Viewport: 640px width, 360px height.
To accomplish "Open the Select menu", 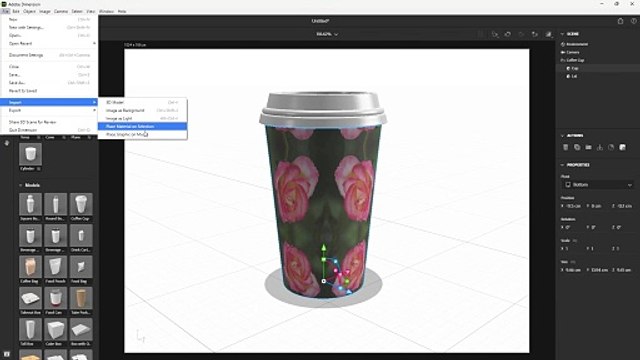I will [77, 11].
